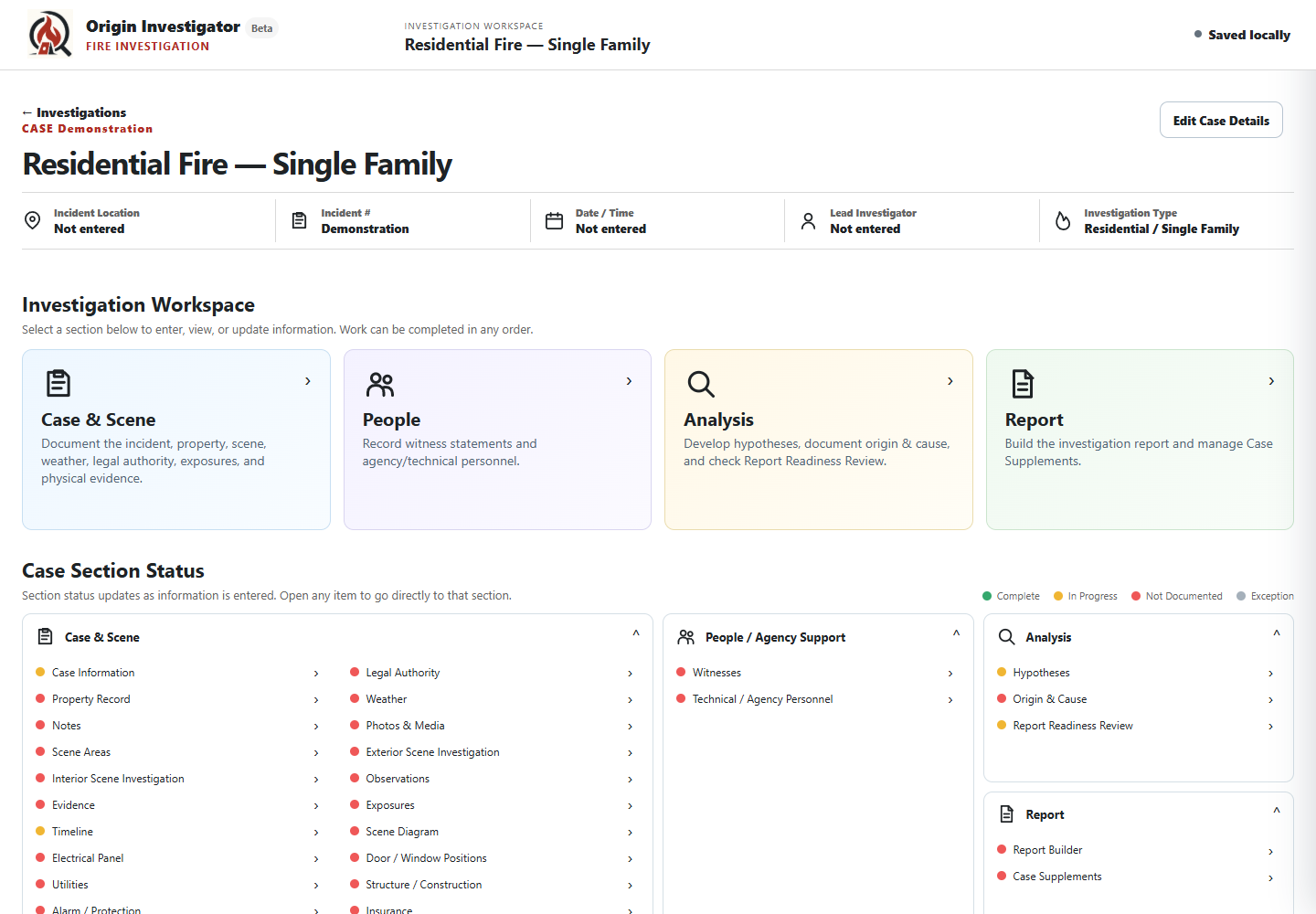Click the Case & Scene status panel icon
Screen dimensions: 1316x914
click(45, 636)
